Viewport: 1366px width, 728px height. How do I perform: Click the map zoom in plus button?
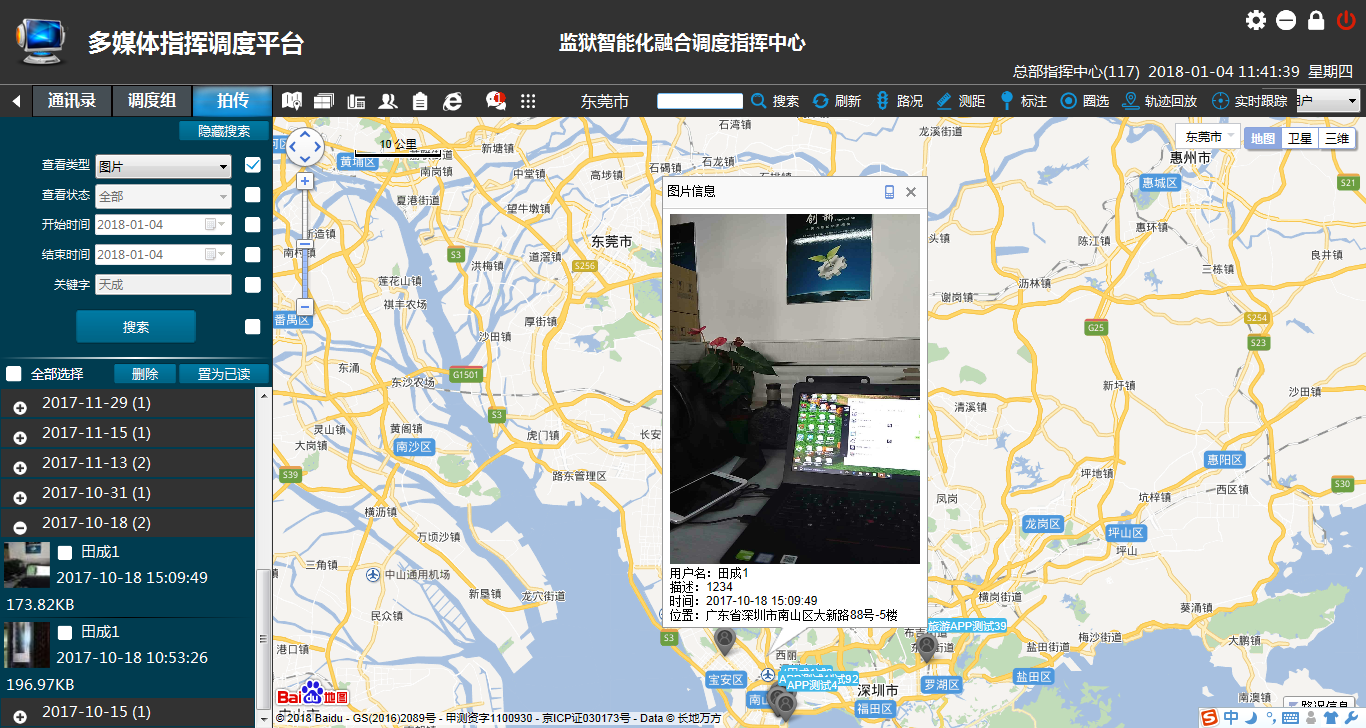(304, 181)
